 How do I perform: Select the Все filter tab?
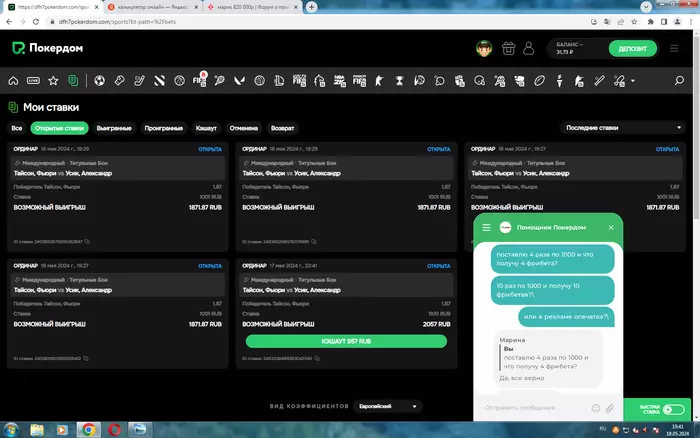click(x=17, y=128)
